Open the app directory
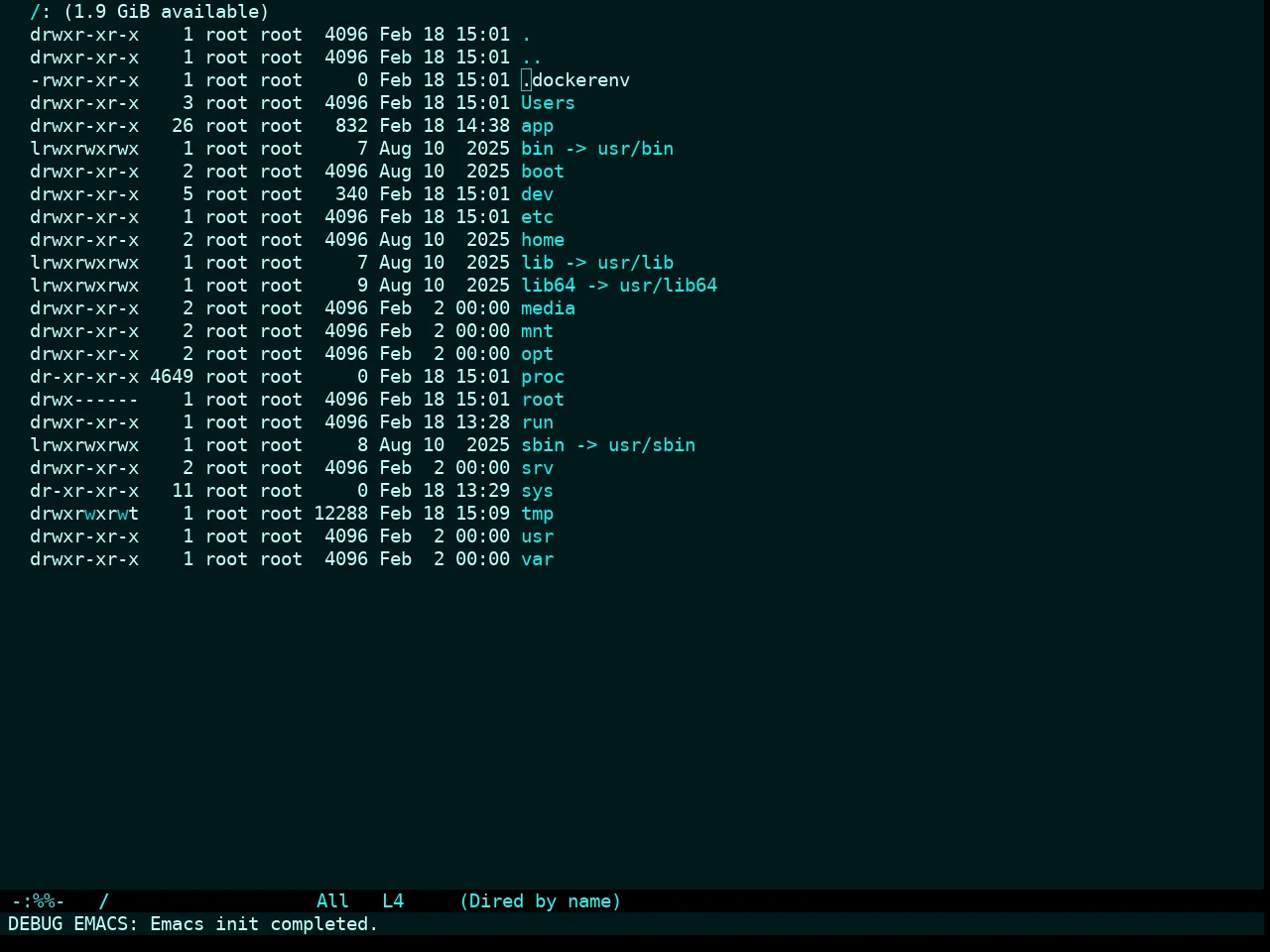1270x952 pixels. [537, 126]
